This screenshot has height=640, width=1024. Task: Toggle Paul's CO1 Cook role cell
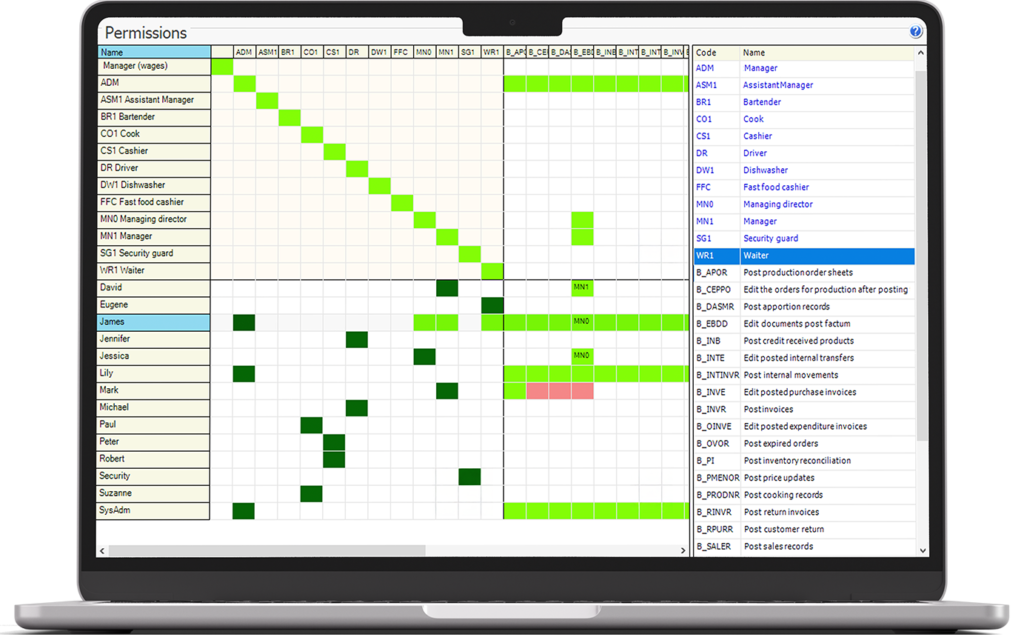[312, 425]
